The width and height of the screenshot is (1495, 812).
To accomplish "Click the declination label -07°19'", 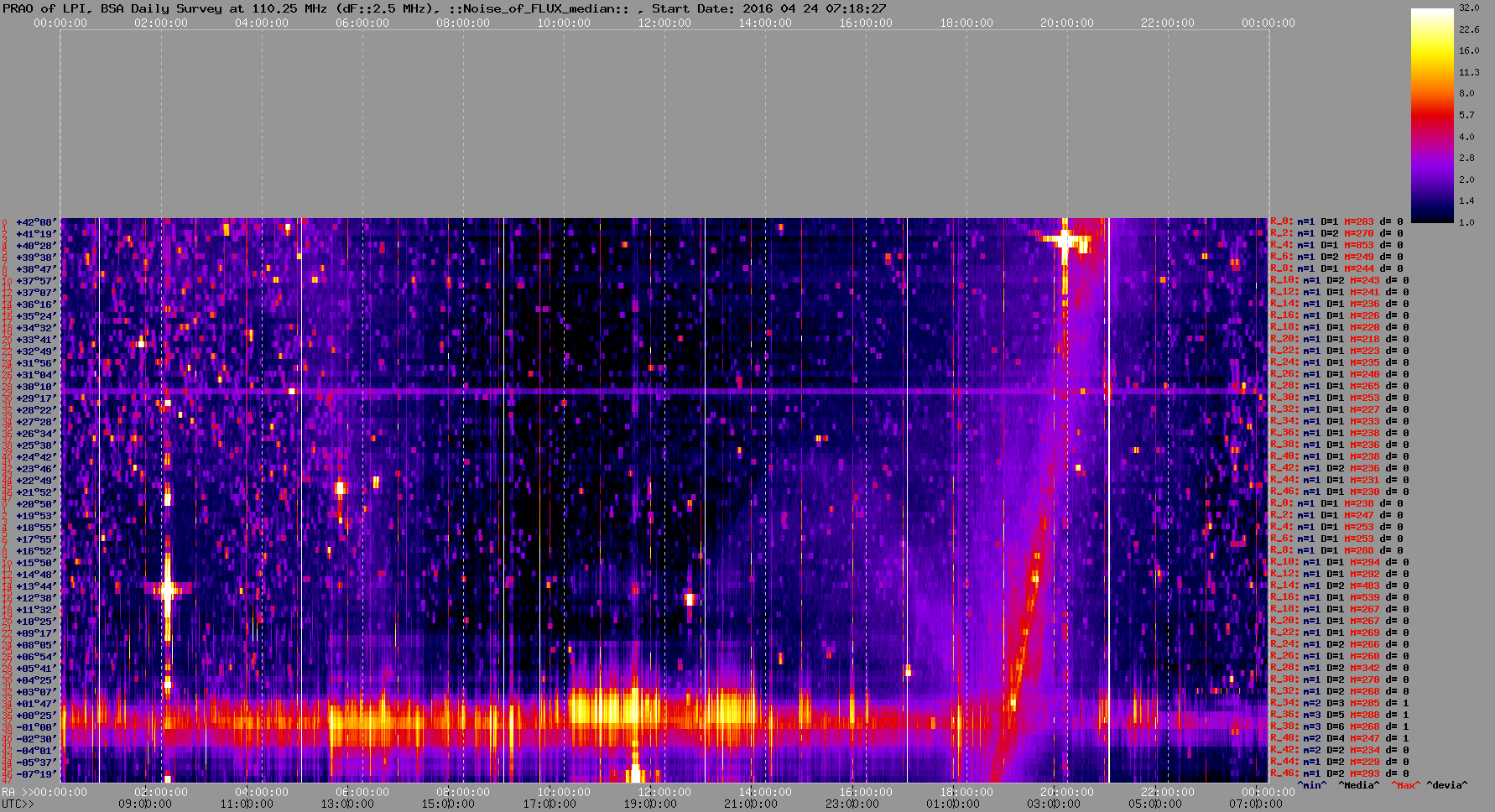I will click(x=36, y=774).
